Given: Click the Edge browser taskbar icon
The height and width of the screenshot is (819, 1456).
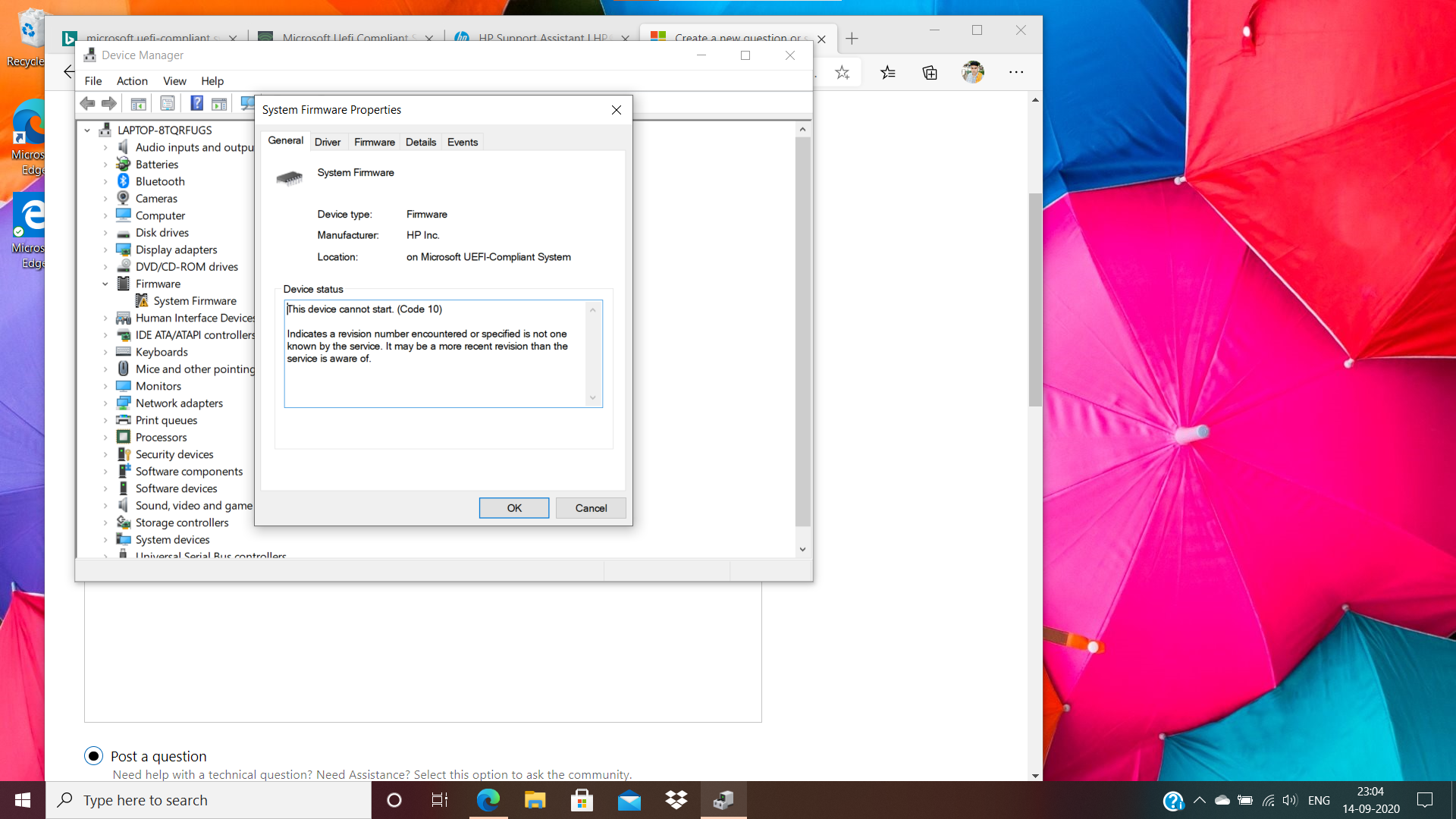Looking at the screenshot, I should pos(488,800).
